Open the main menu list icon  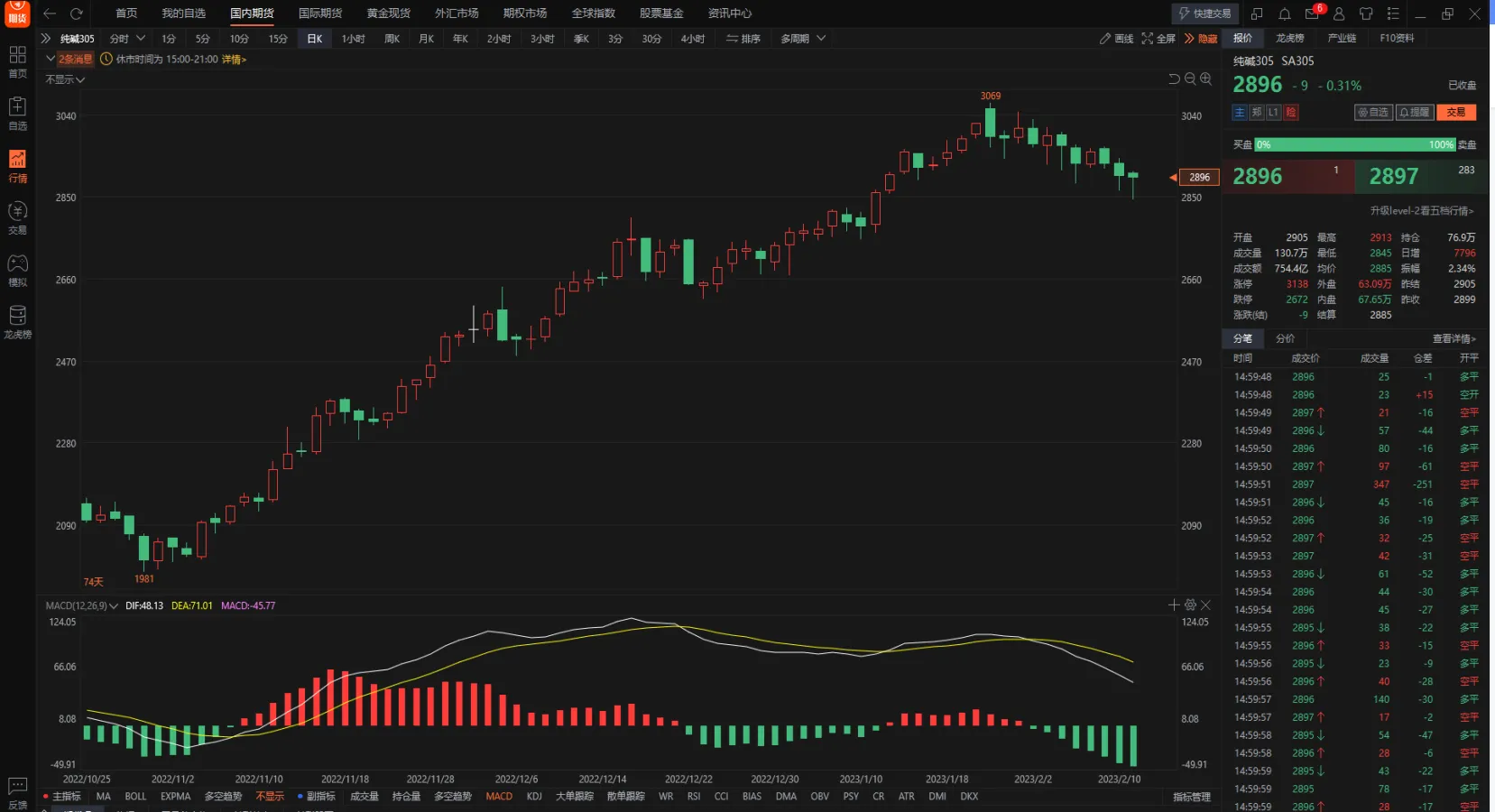[1393, 14]
